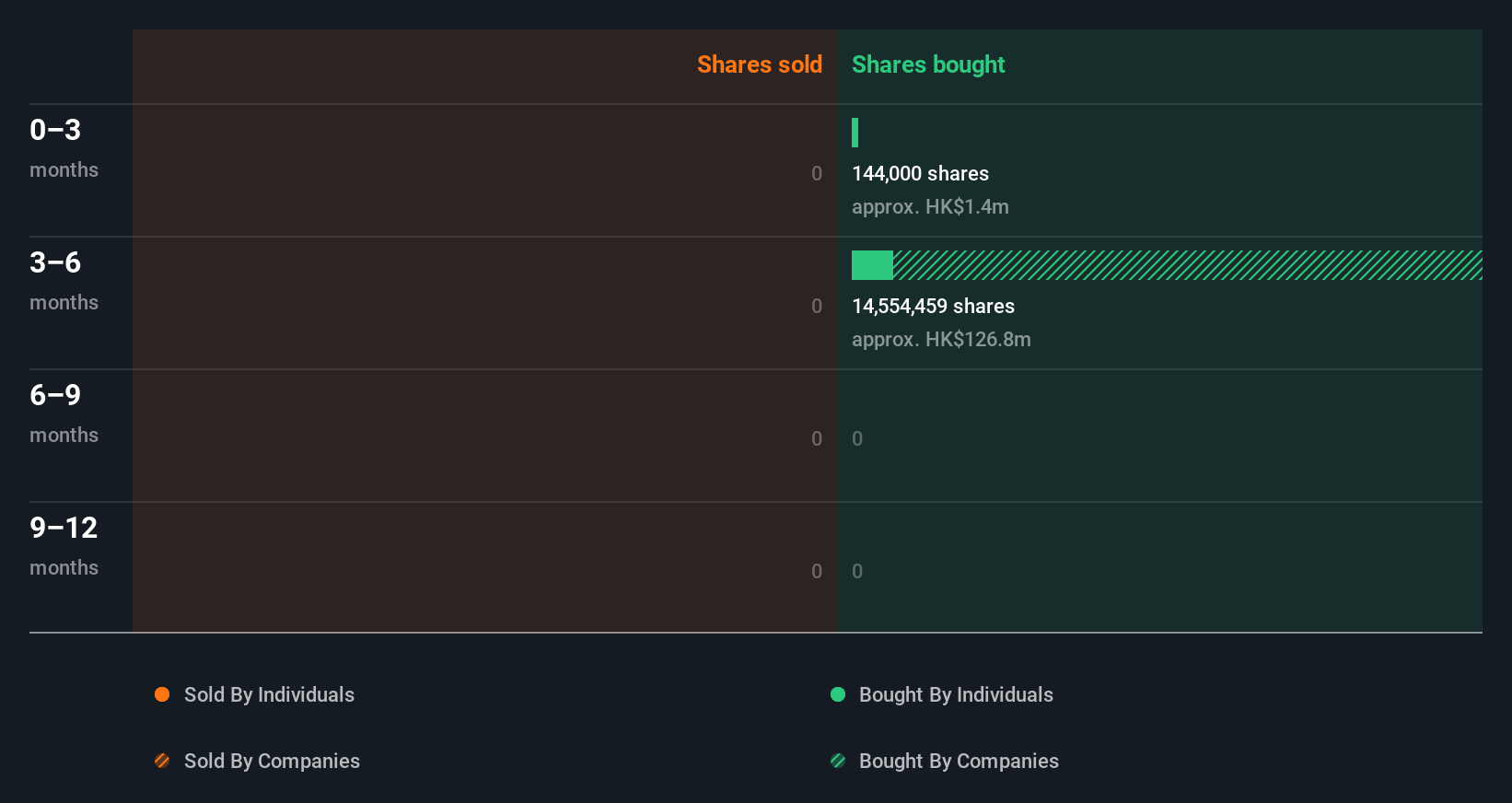Click the Shares bought column header
Screen dimensions: 1512x803
point(928,64)
